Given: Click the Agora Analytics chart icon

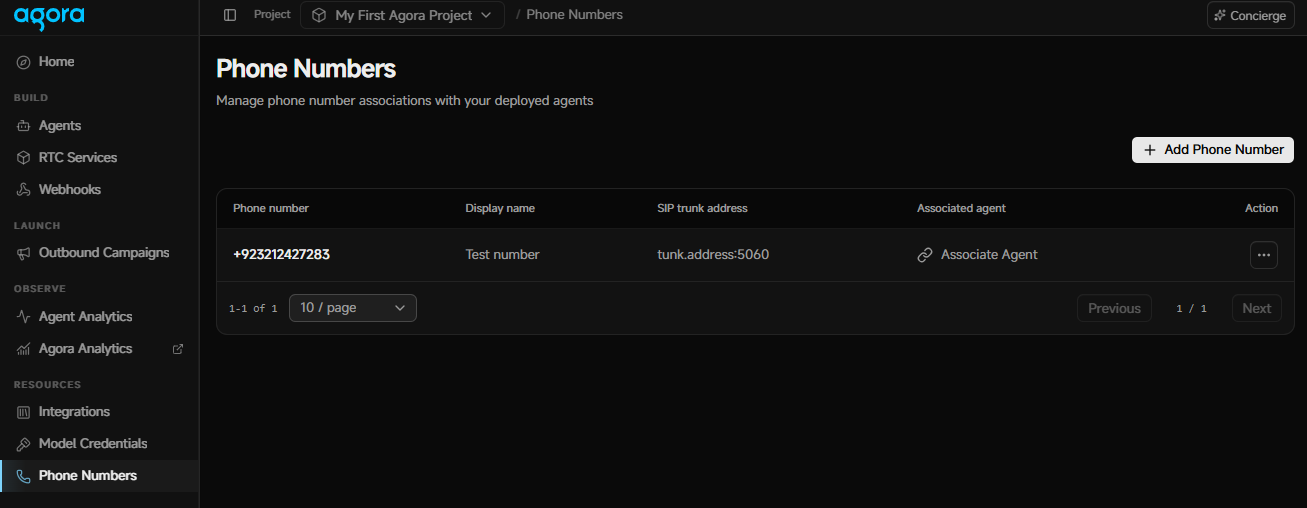Looking at the screenshot, I should pos(24,349).
